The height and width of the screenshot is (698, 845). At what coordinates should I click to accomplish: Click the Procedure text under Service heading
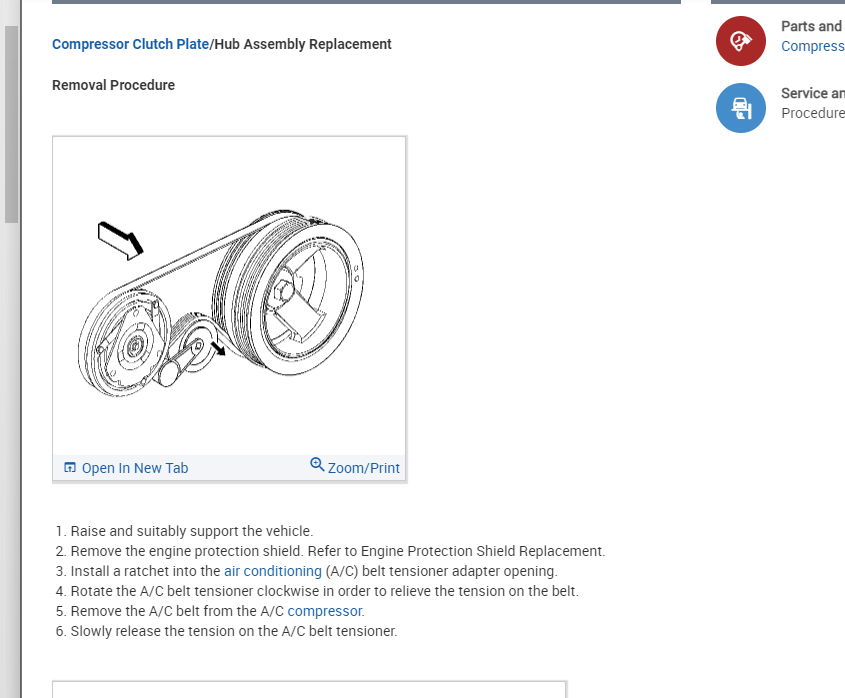(x=812, y=113)
